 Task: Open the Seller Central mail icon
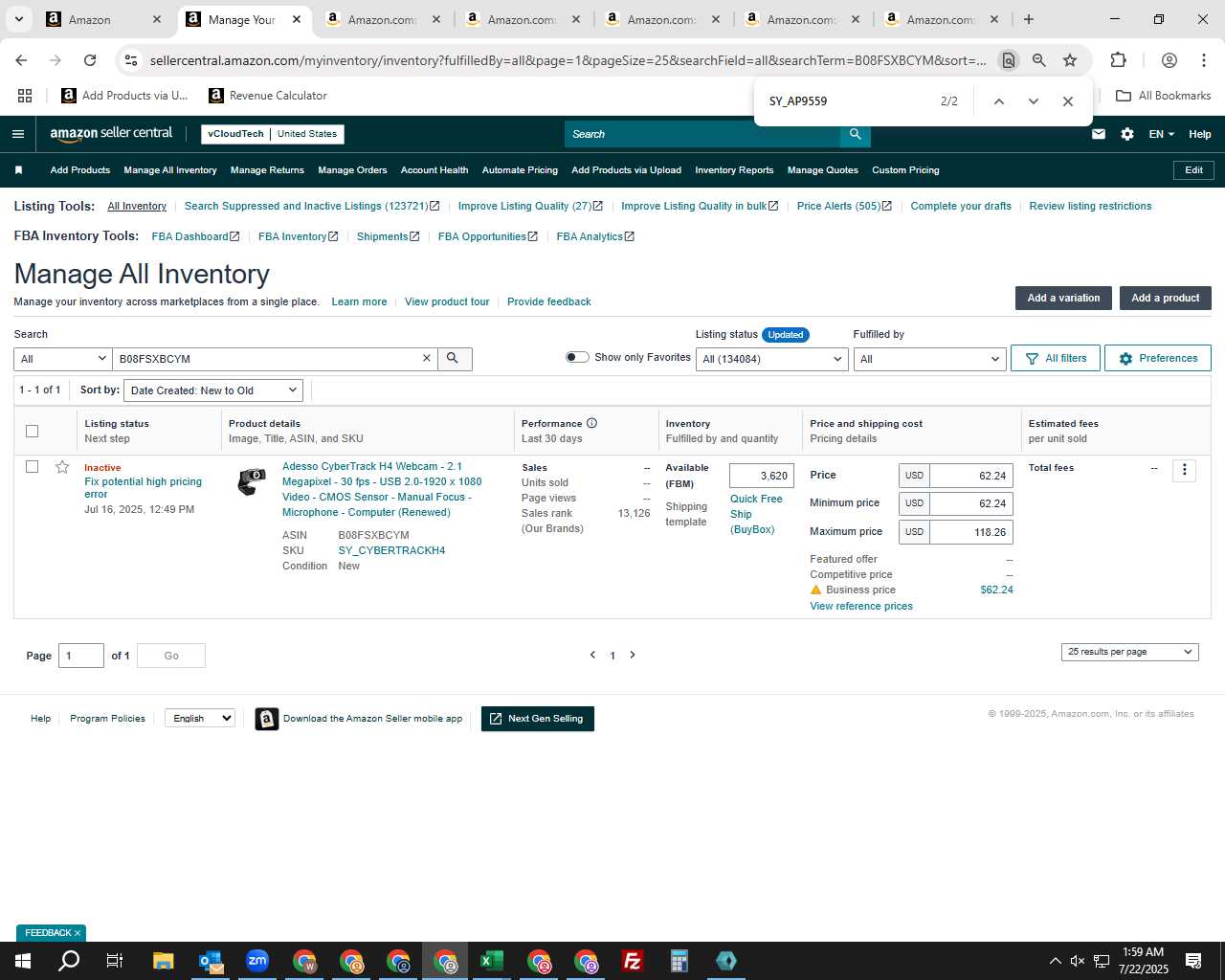pos(1099,134)
